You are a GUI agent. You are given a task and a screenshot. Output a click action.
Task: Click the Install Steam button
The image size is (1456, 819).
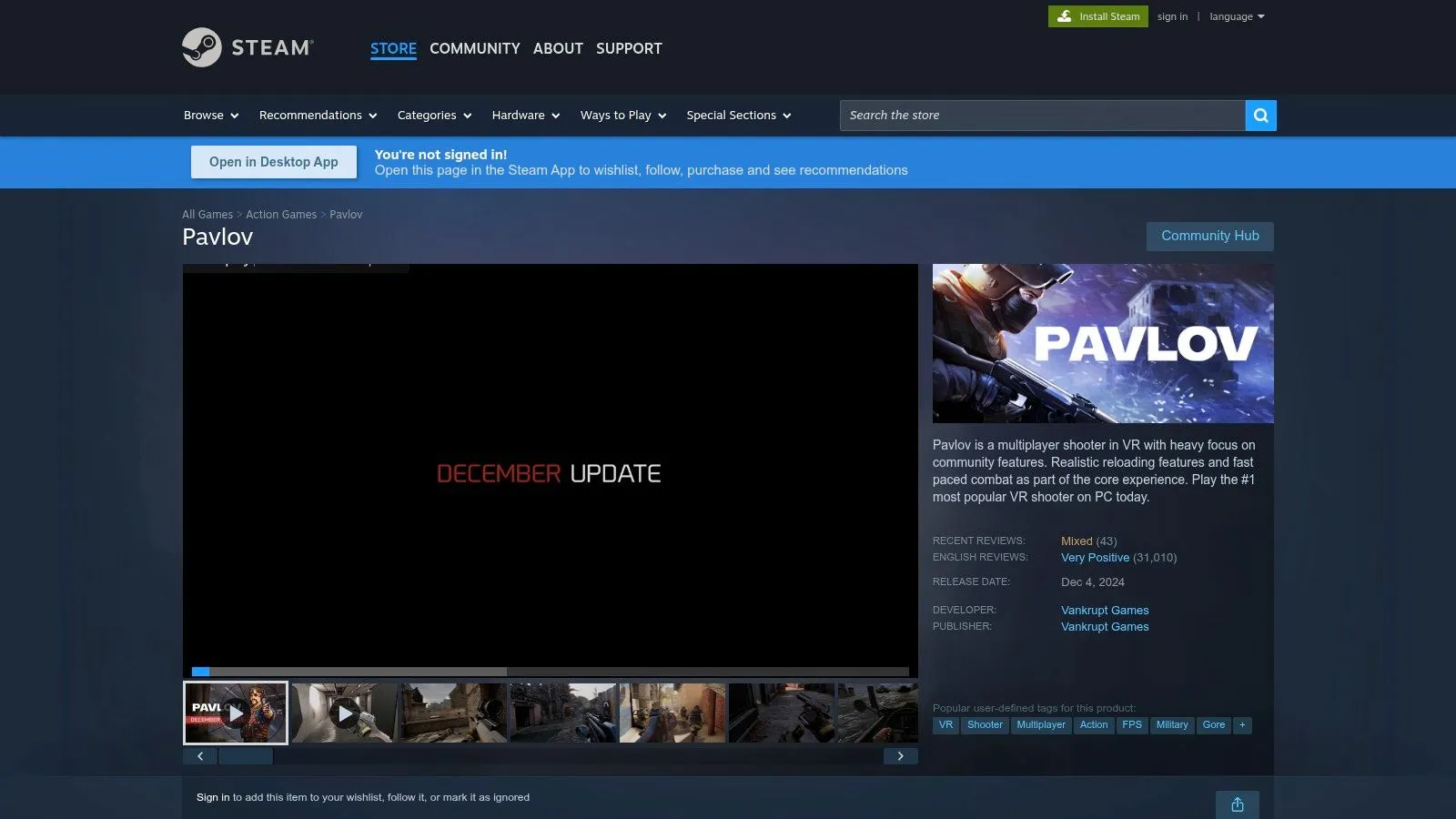pyautogui.click(x=1098, y=16)
